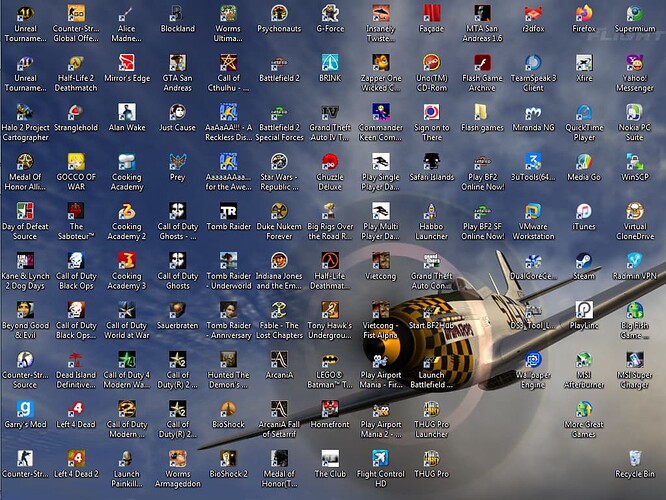Select the More Great Games icon
Viewport: 666px width, 500px height.
tap(584, 421)
